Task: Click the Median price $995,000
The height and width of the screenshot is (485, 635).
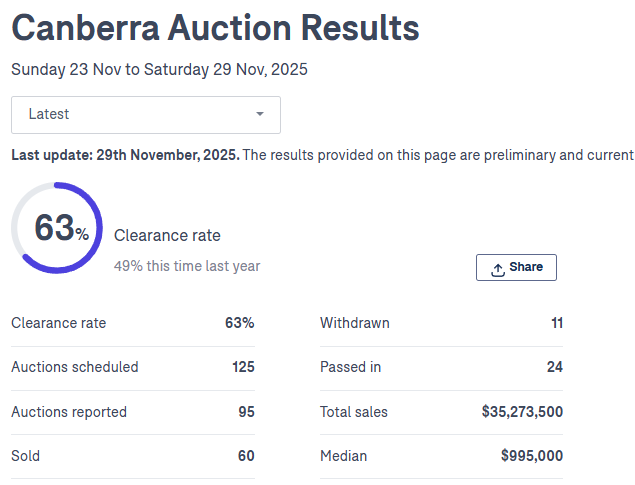Action: tap(532, 456)
